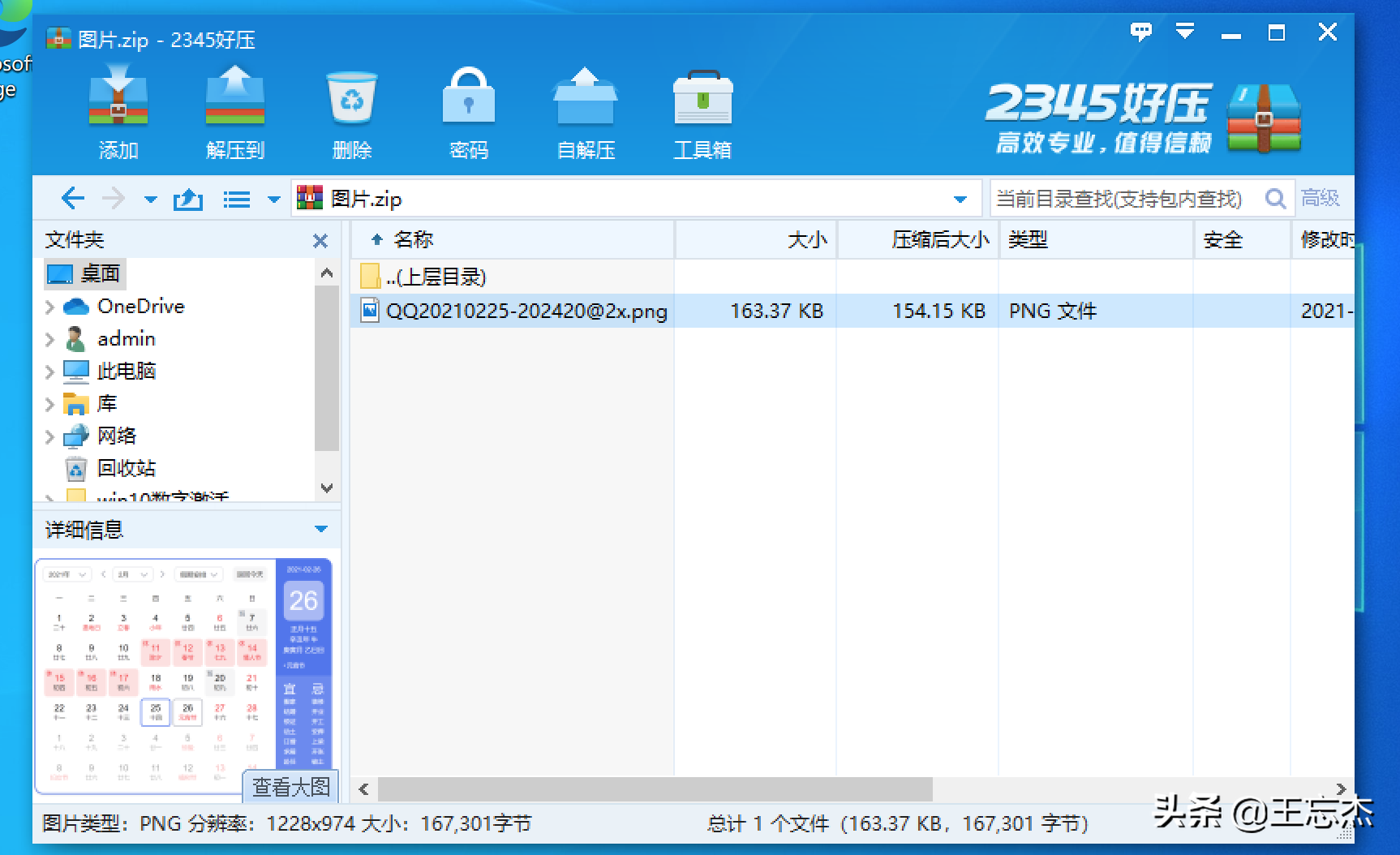Click the 解压到 (Extract to) icon
The width and height of the screenshot is (1400, 855).
point(235,114)
